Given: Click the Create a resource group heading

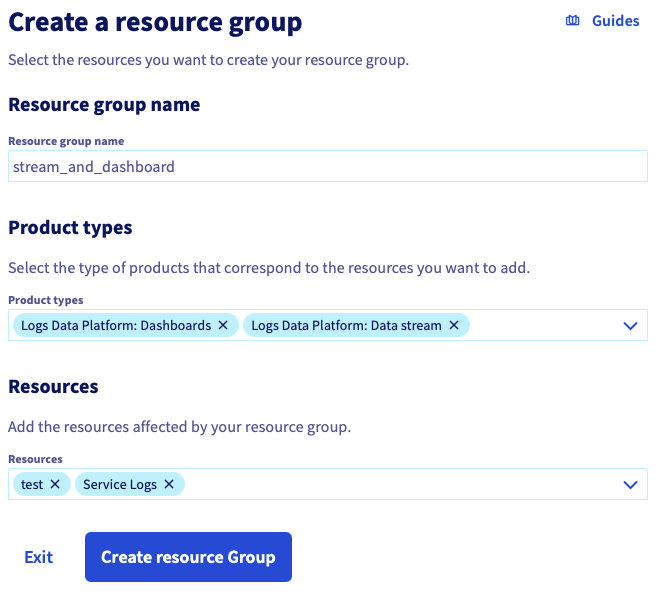Looking at the screenshot, I should (155, 22).
